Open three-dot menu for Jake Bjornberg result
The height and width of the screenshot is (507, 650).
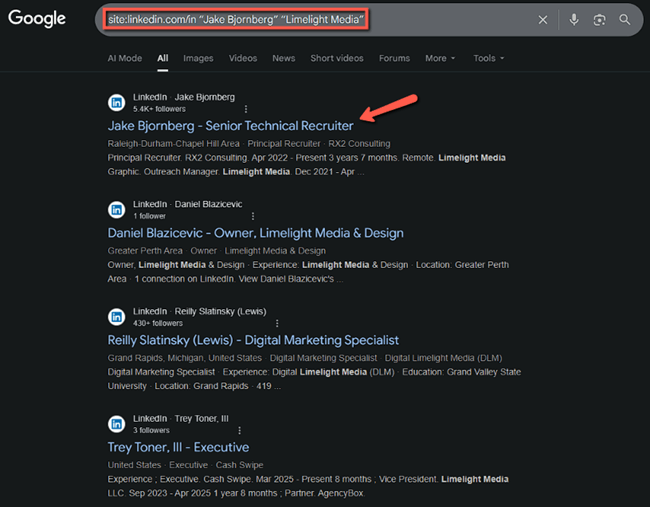246,109
